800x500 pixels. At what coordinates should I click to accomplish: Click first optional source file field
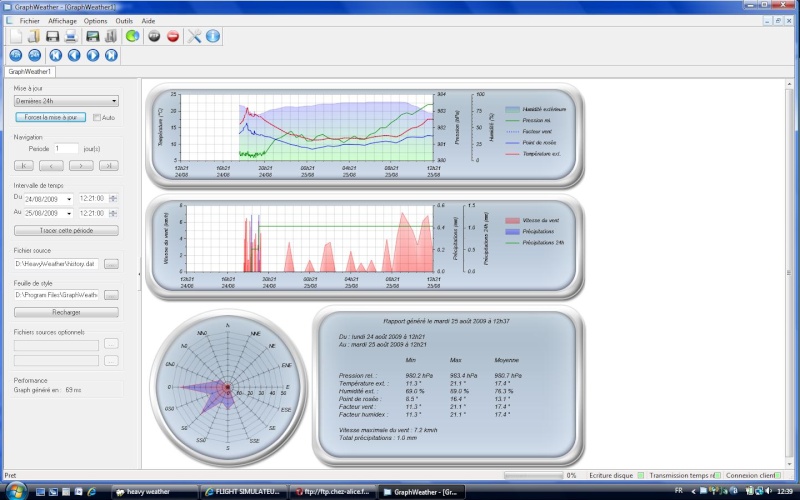pos(56,345)
